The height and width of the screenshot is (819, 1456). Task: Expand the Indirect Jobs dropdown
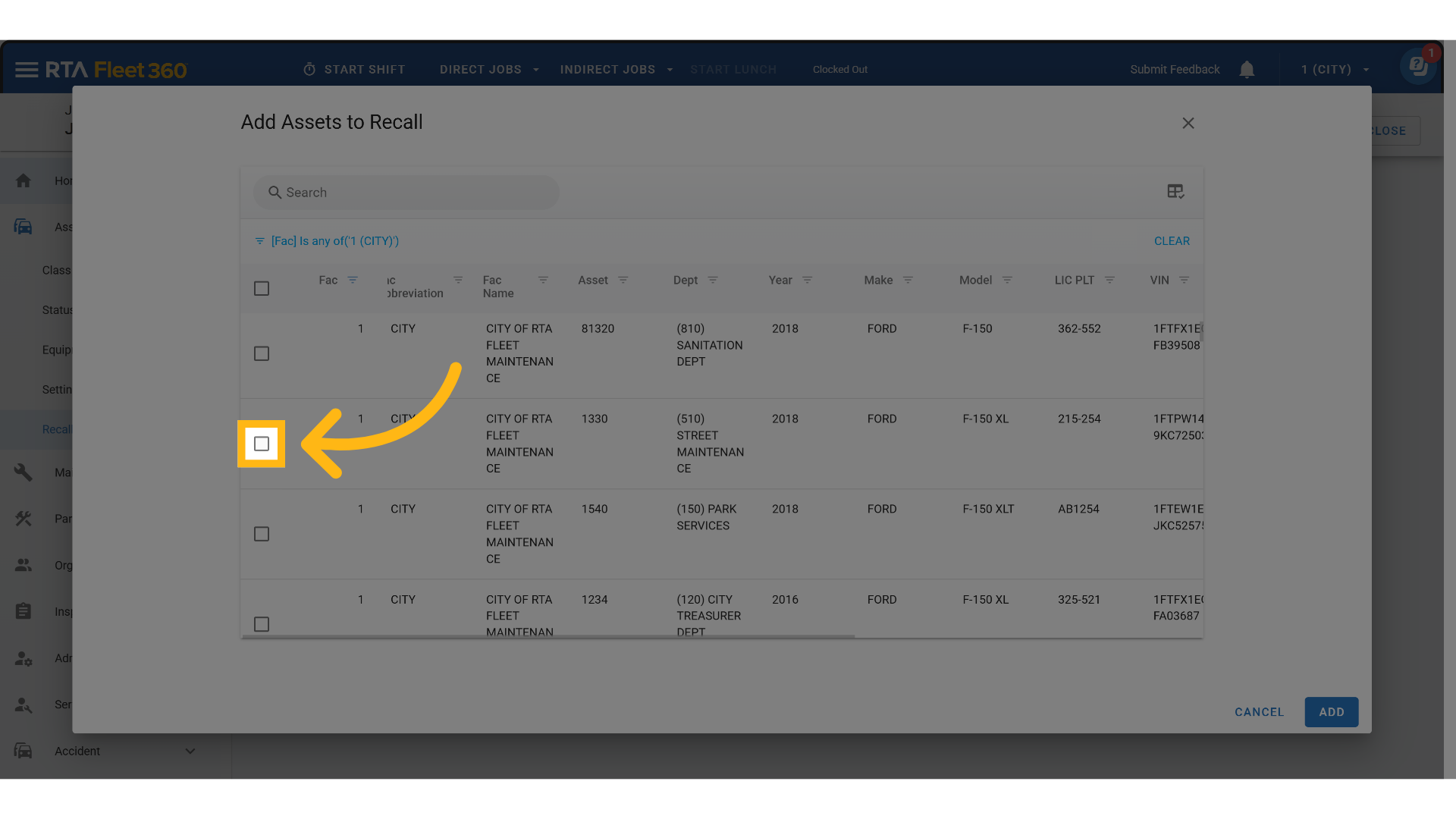616,70
